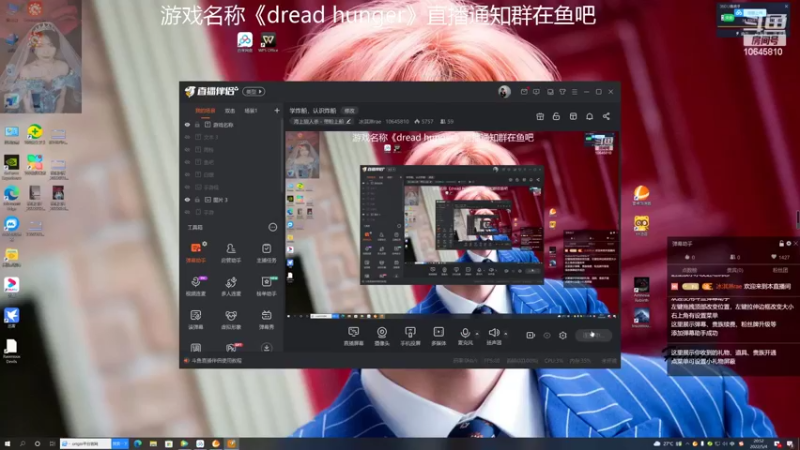Open the Microsoft Edge desktop shortcut
Image resolution: width=800 pixels, height=450 pixels.
tap(11, 197)
